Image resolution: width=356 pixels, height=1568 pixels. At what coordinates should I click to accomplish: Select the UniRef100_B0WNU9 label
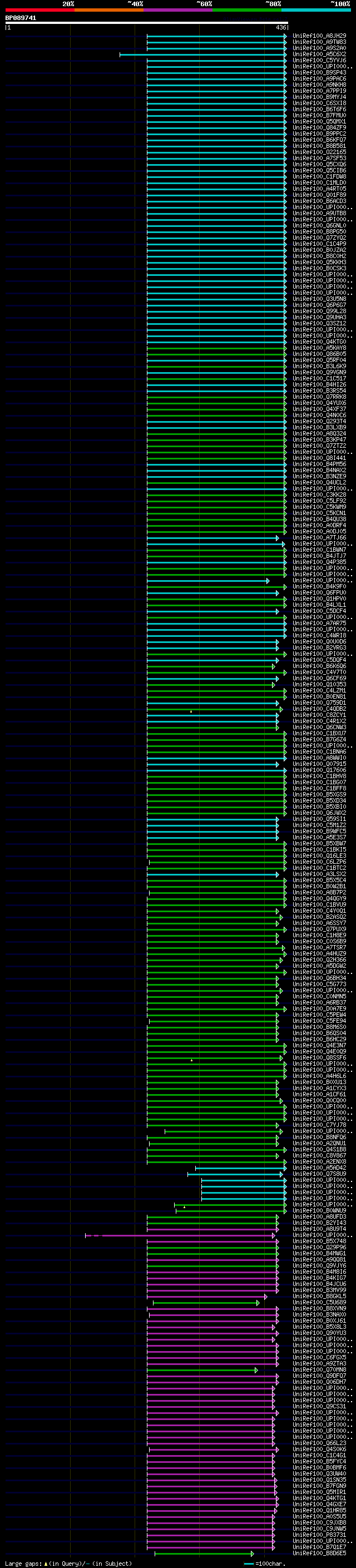(x=319, y=1210)
